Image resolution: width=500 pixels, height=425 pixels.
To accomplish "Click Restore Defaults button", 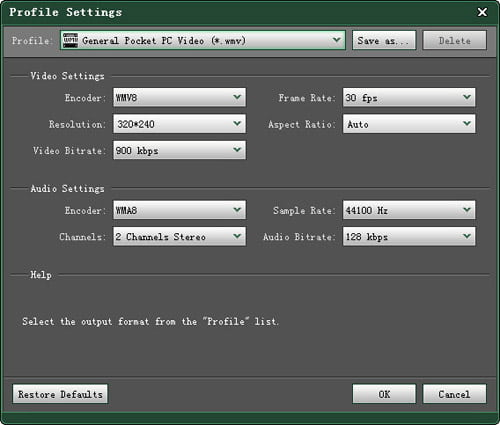I will (x=60, y=394).
